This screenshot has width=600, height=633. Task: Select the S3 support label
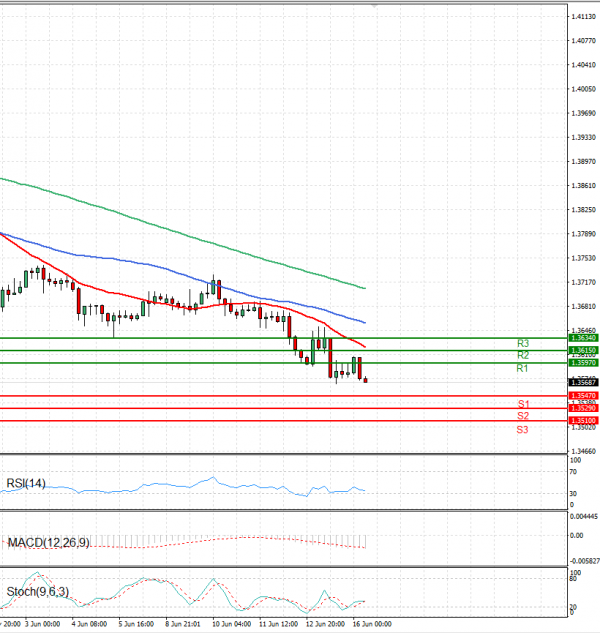tap(522, 430)
